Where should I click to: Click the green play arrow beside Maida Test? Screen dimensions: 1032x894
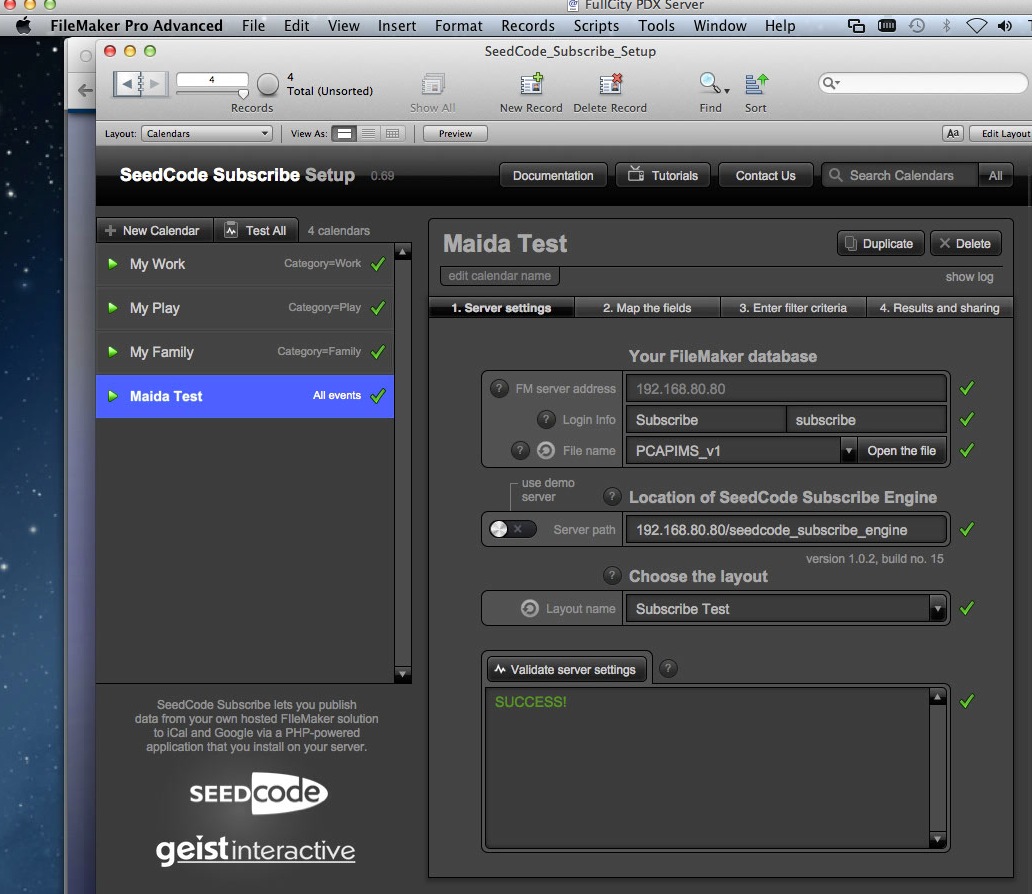pos(113,396)
